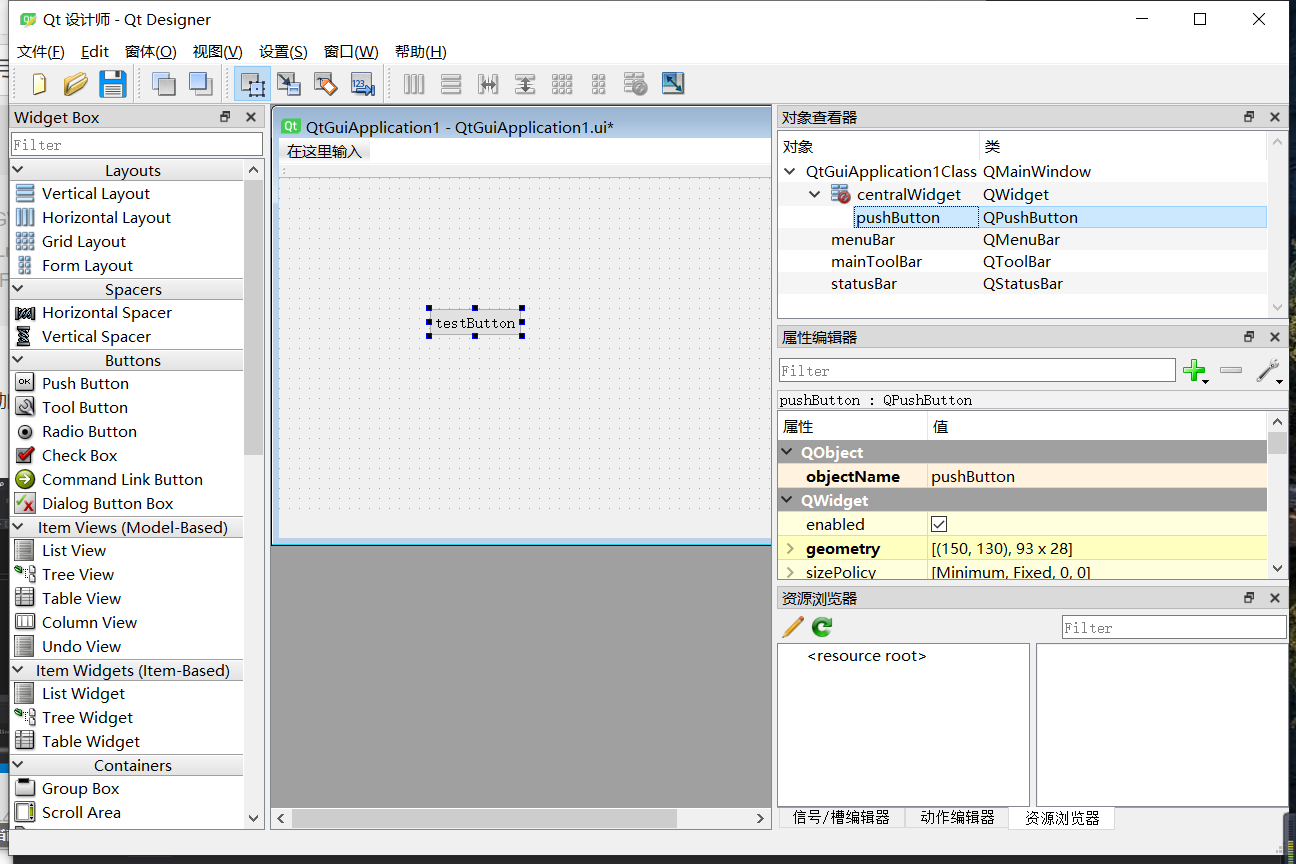
Task: Click the Widget Box filter input field
Action: pyautogui.click(x=136, y=143)
